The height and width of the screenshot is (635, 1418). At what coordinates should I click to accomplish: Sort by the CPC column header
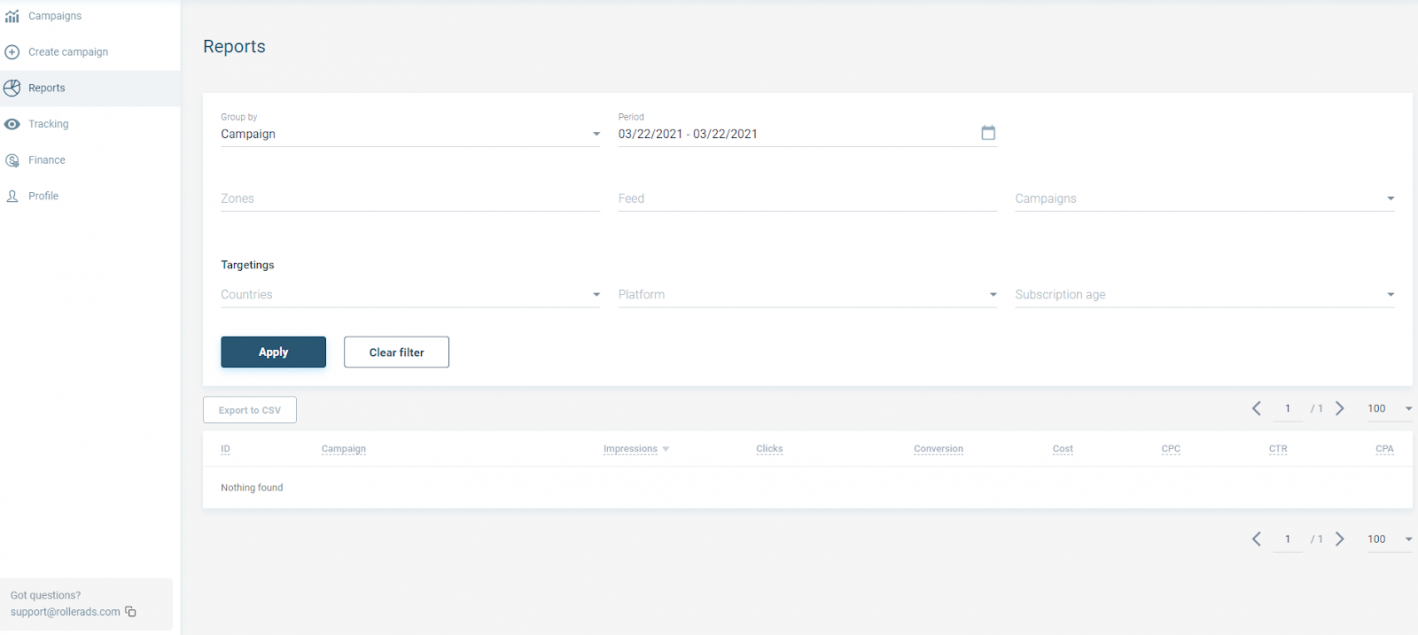click(1171, 449)
